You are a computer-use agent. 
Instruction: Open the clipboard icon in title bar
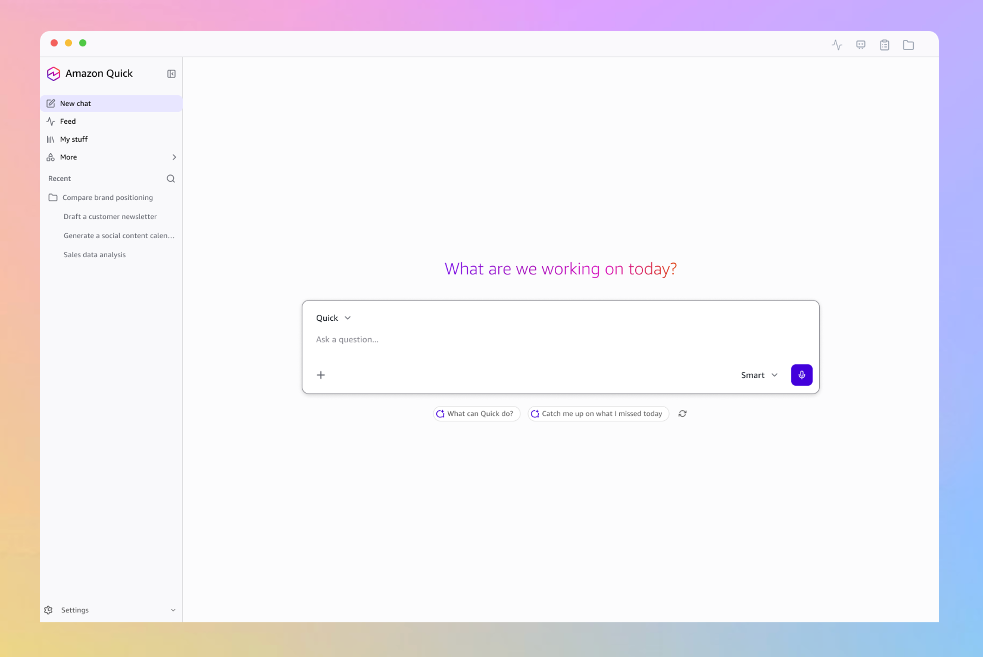885,45
